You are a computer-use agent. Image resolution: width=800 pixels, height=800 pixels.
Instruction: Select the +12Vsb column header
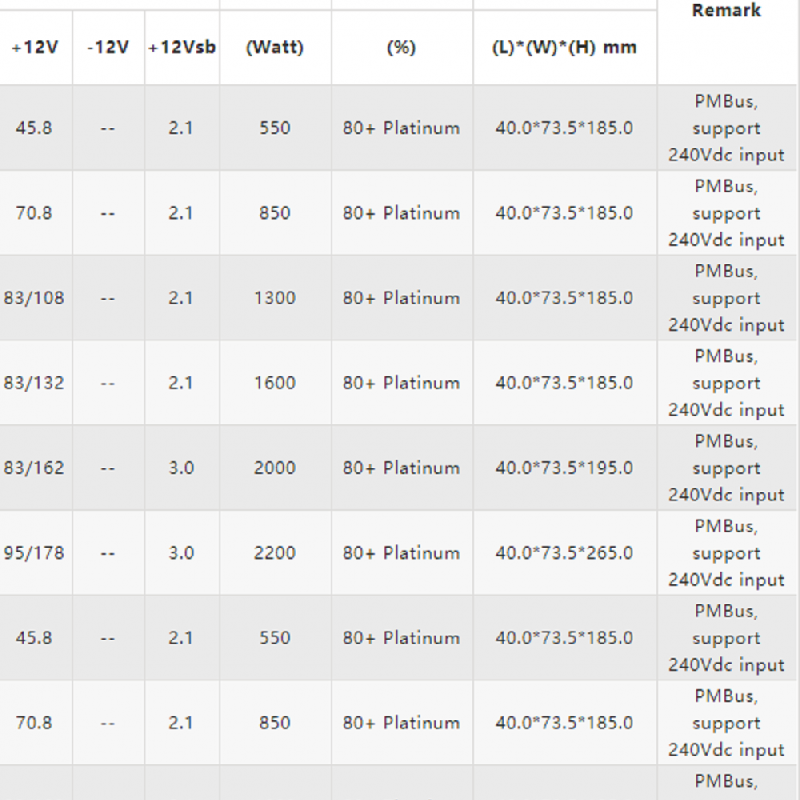coord(181,47)
